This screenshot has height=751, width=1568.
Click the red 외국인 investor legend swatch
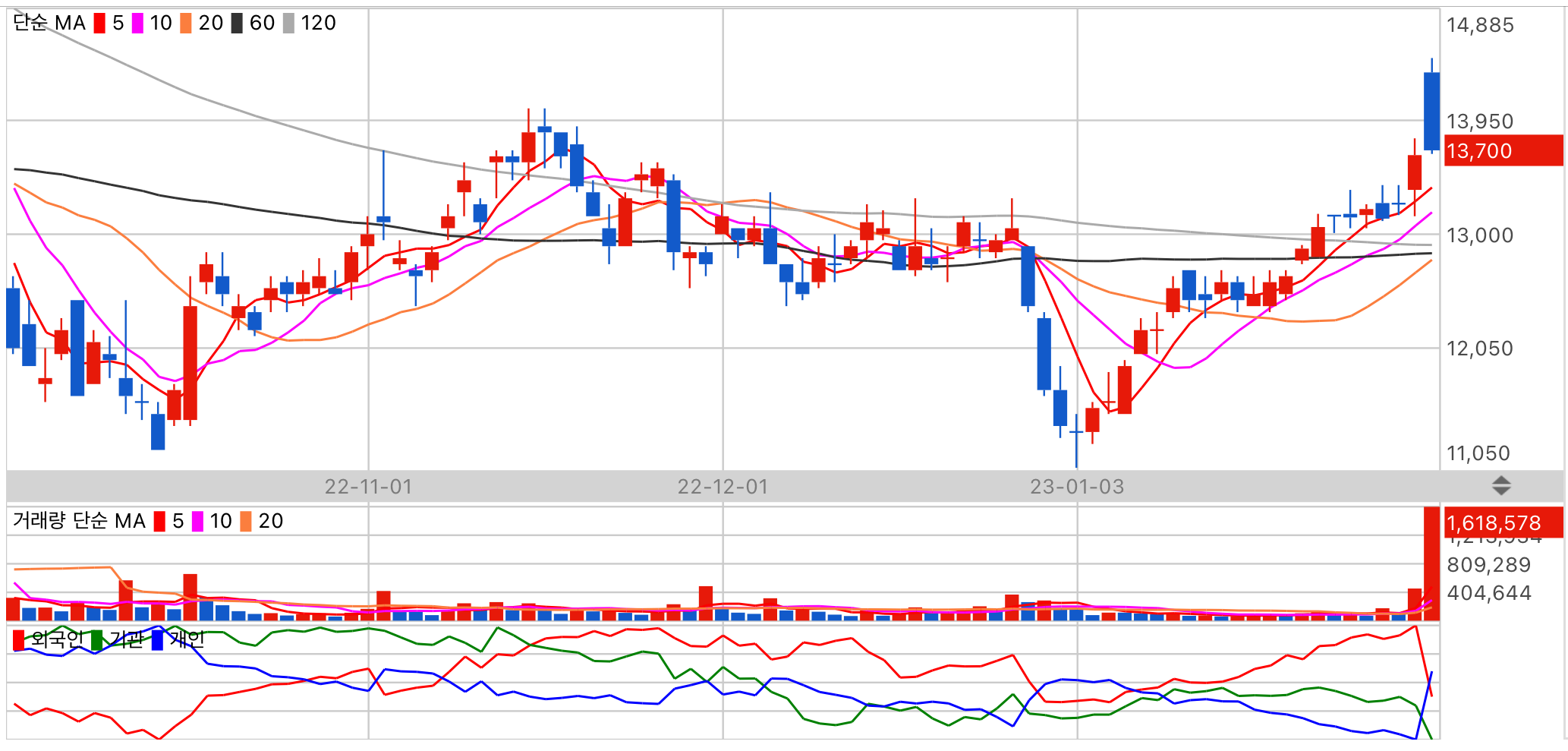19,640
